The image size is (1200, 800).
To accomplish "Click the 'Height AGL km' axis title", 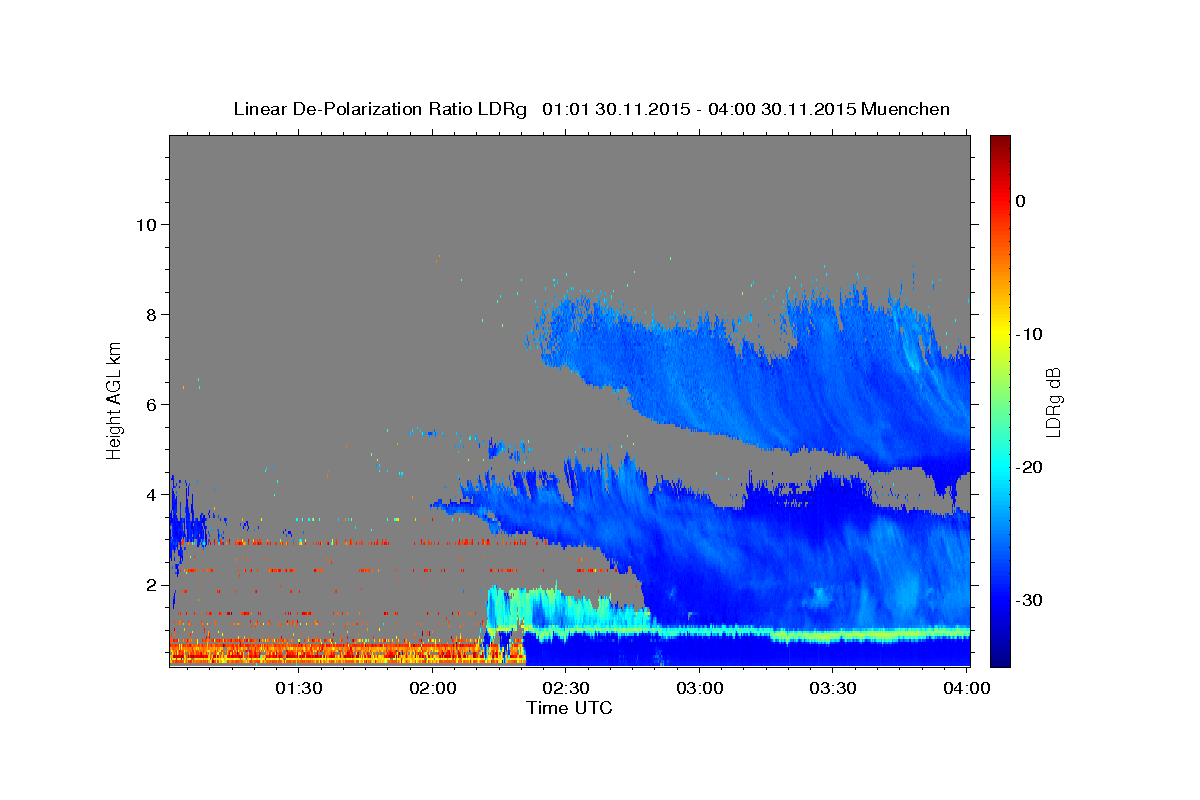I will coord(115,400).
